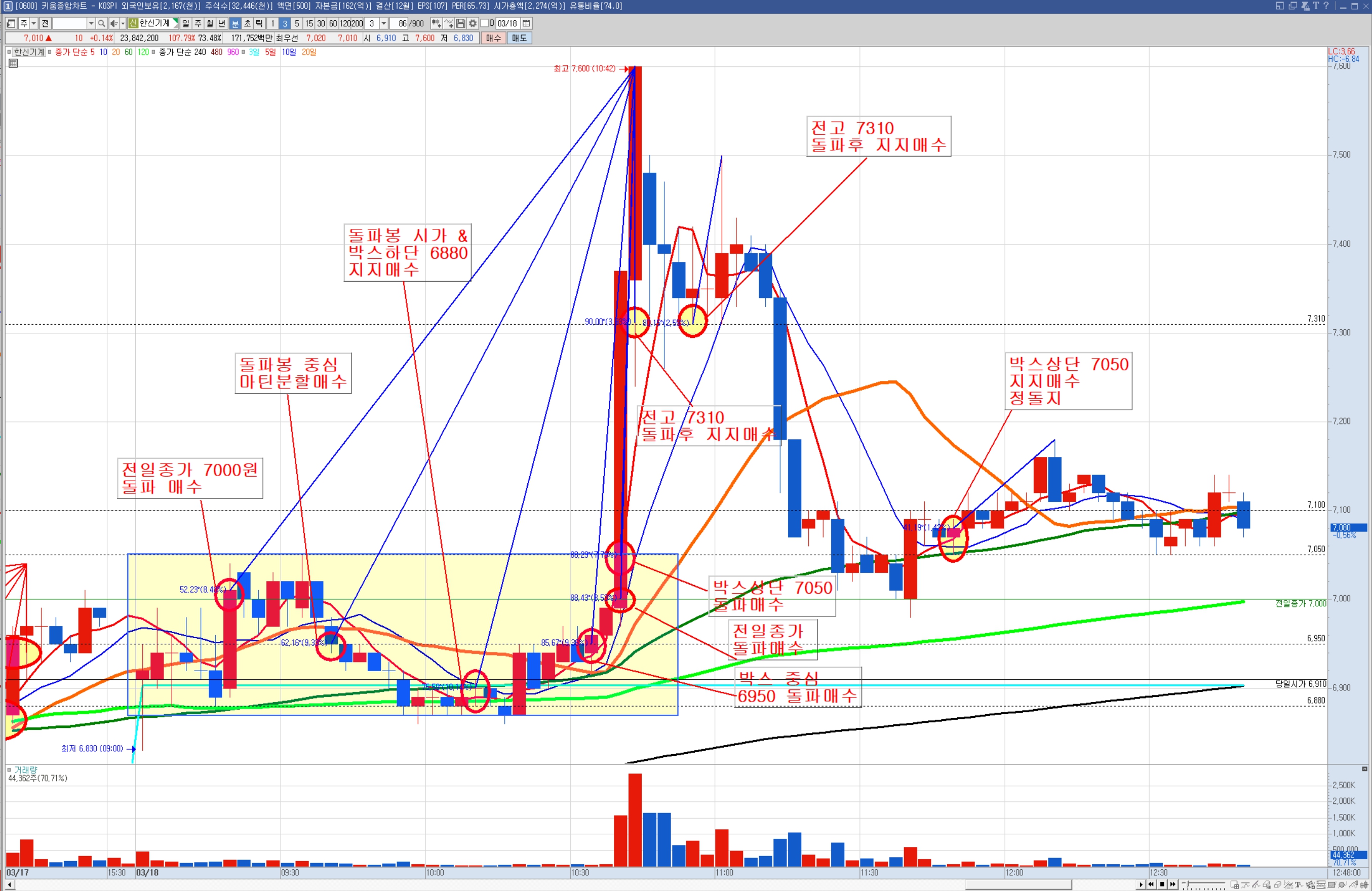Click the eraser tool in bottom toolbar
Image resolution: width=1372 pixels, height=891 pixels.
(1278, 884)
